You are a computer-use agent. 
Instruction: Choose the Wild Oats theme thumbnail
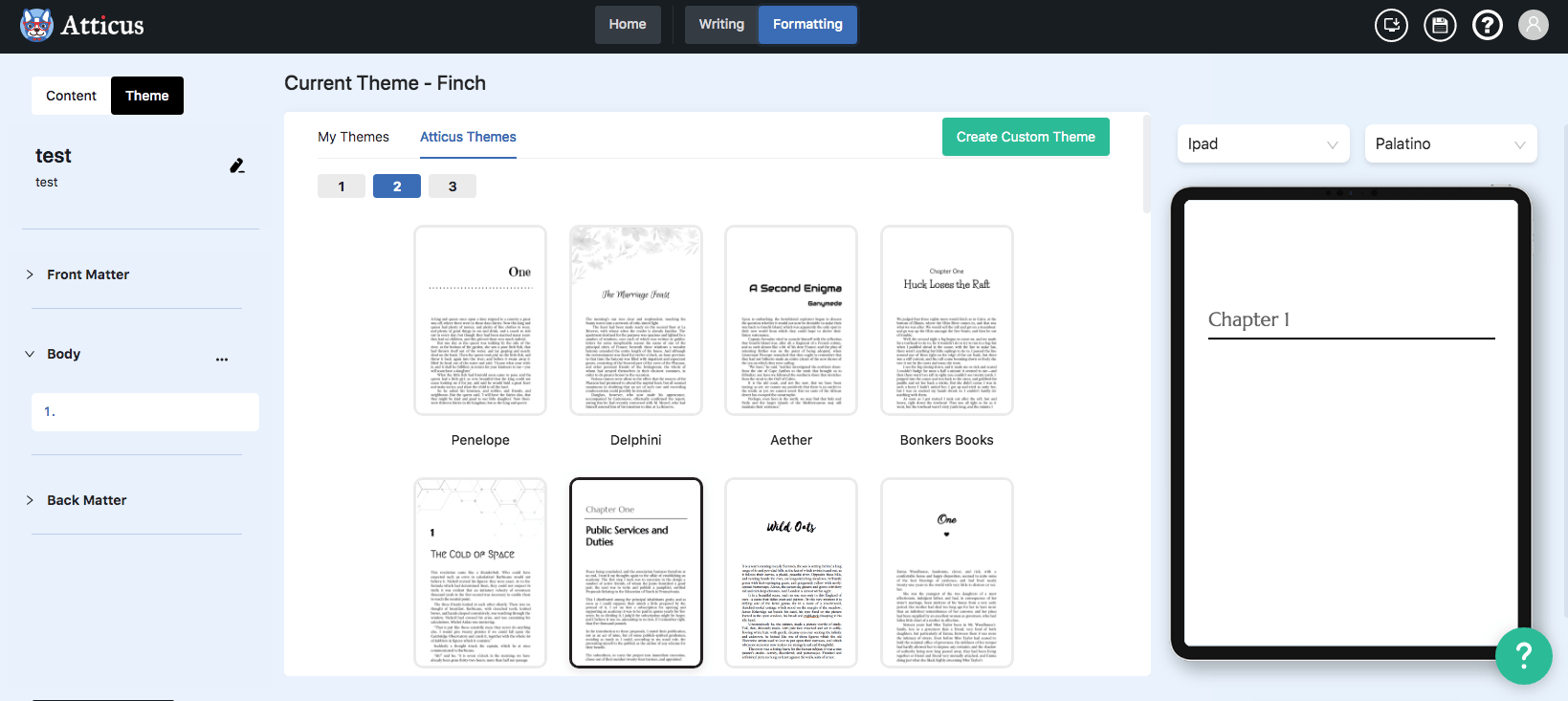point(791,572)
